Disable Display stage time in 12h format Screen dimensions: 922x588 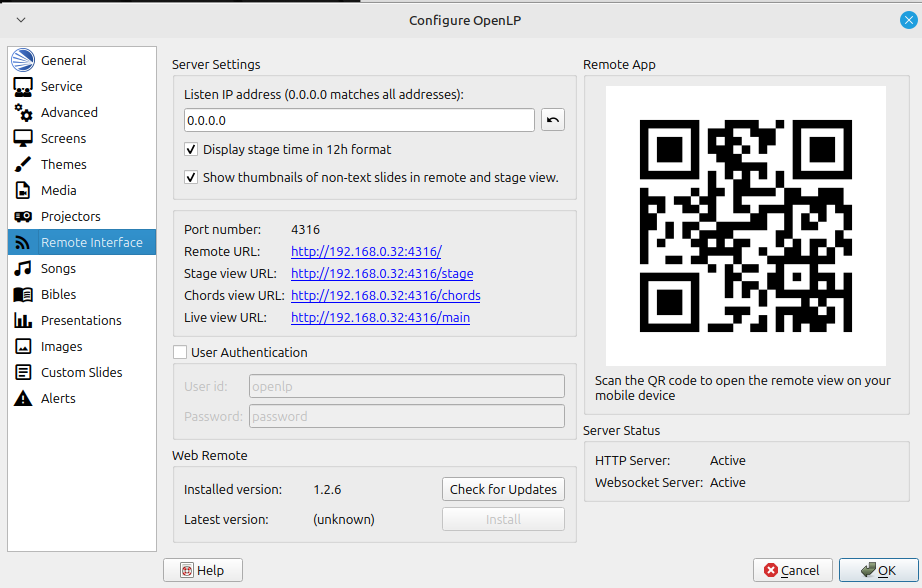tap(191, 149)
